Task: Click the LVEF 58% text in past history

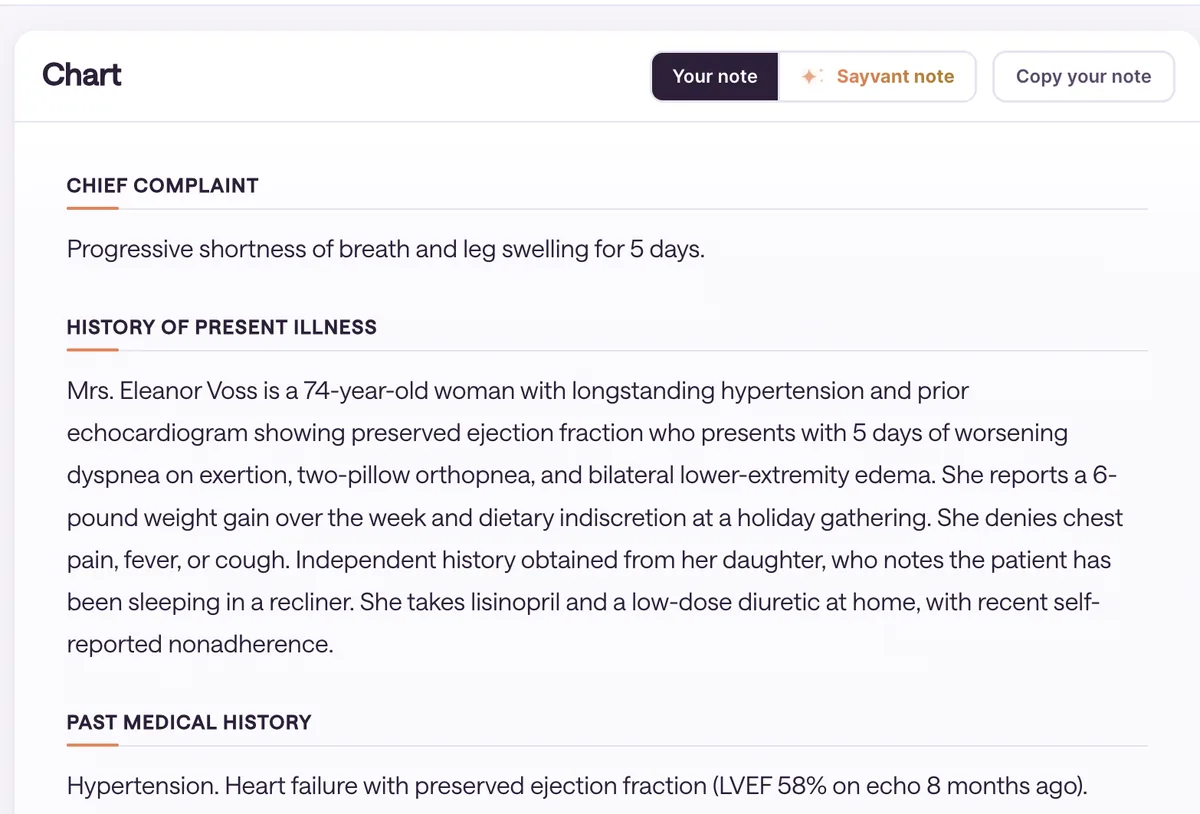Action: pos(774,786)
